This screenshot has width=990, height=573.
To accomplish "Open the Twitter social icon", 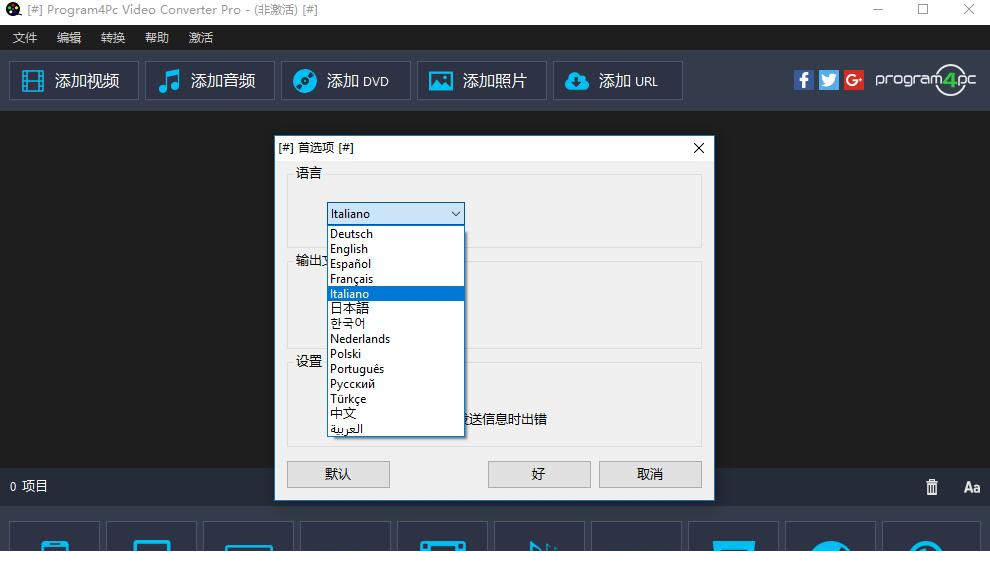I will click(828, 80).
